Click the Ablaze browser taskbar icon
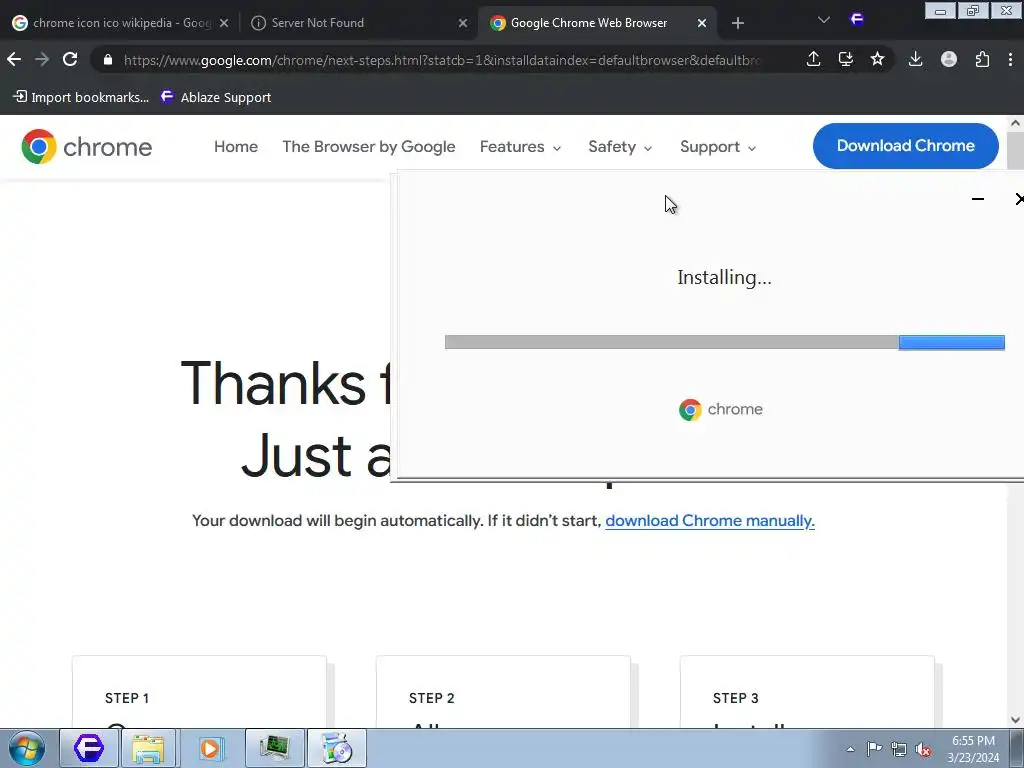Viewport: 1024px width, 768px height. coord(88,748)
